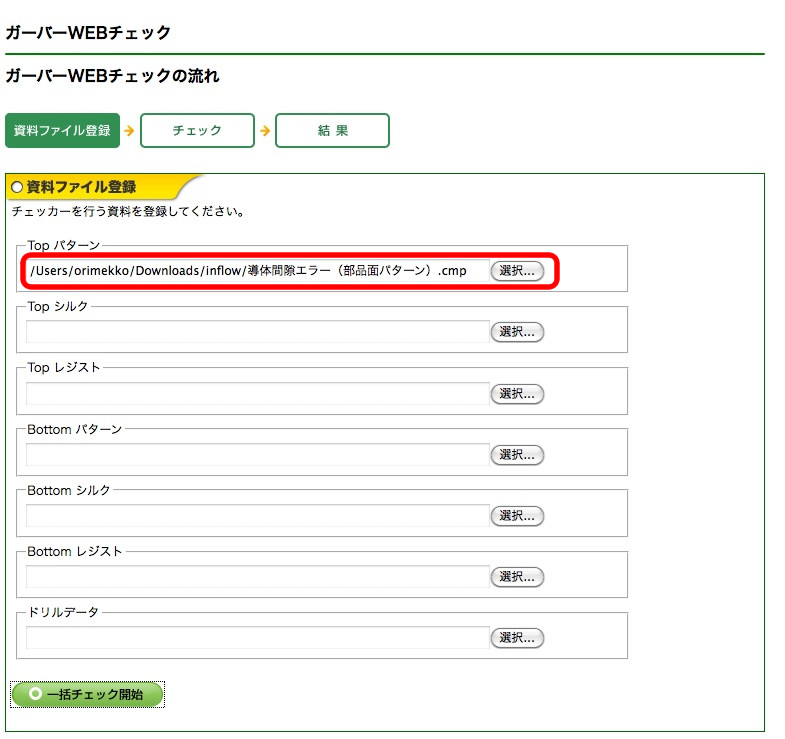The height and width of the screenshot is (739, 785).
Task: Click the 選択 button for Top レジスト
Action: point(517,394)
